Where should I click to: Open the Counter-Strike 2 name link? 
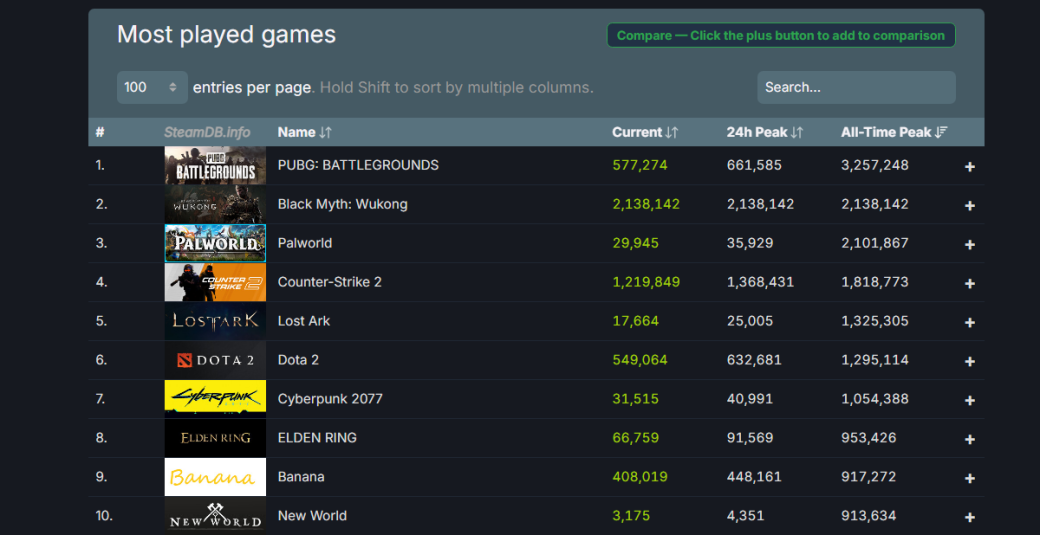[x=330, y=282]
